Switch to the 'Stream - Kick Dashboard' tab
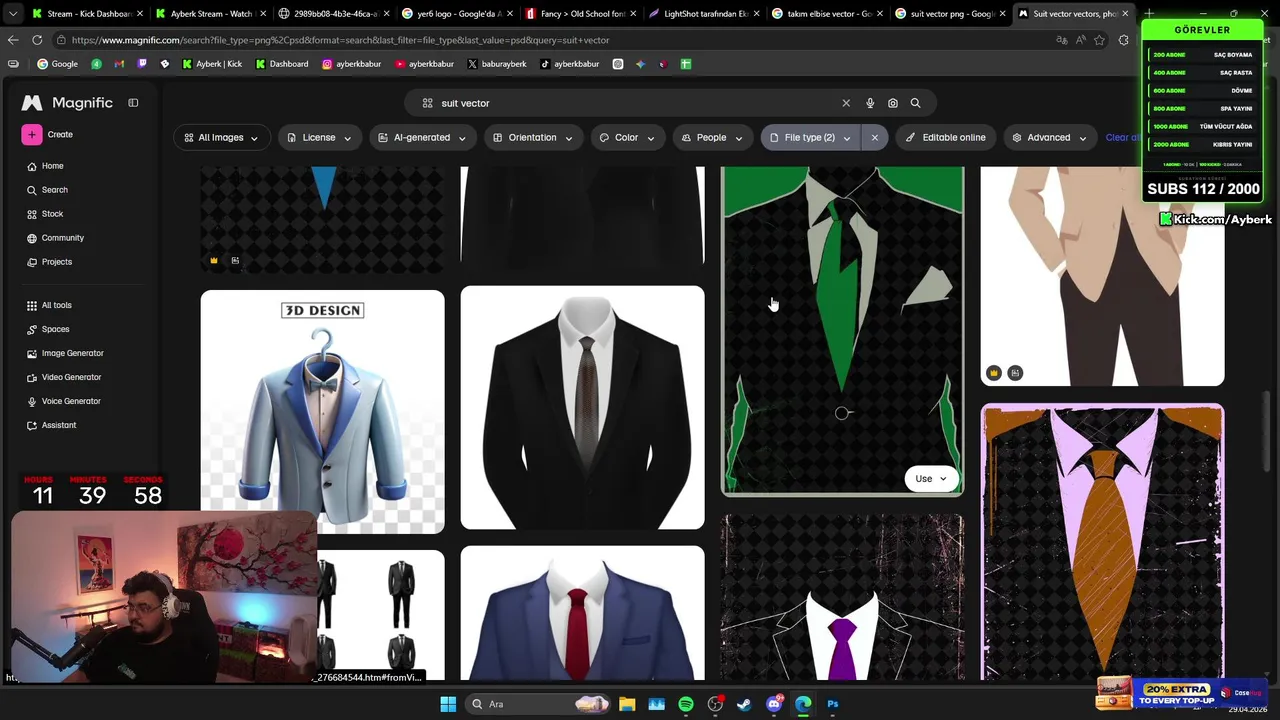 pos(87,14)
